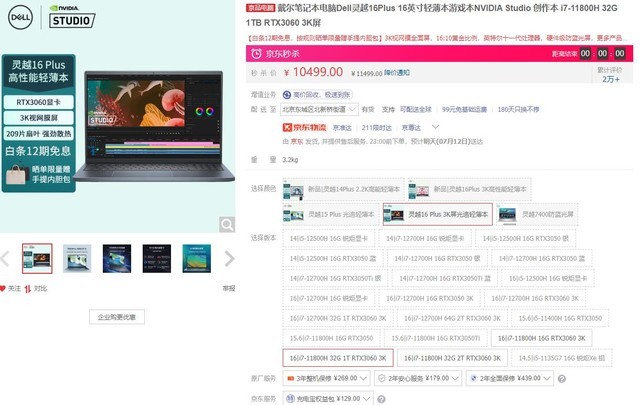Show previous product thumbnails with left arrow

coord(5,258)
